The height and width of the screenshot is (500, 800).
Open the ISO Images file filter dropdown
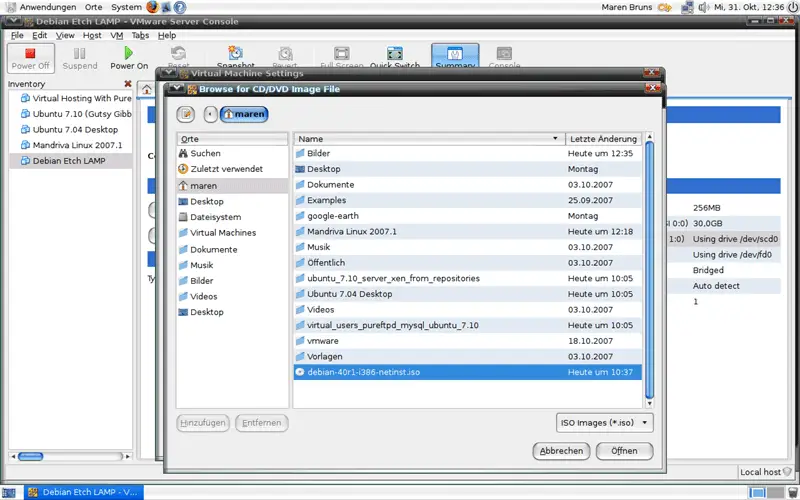coord(605,423)
